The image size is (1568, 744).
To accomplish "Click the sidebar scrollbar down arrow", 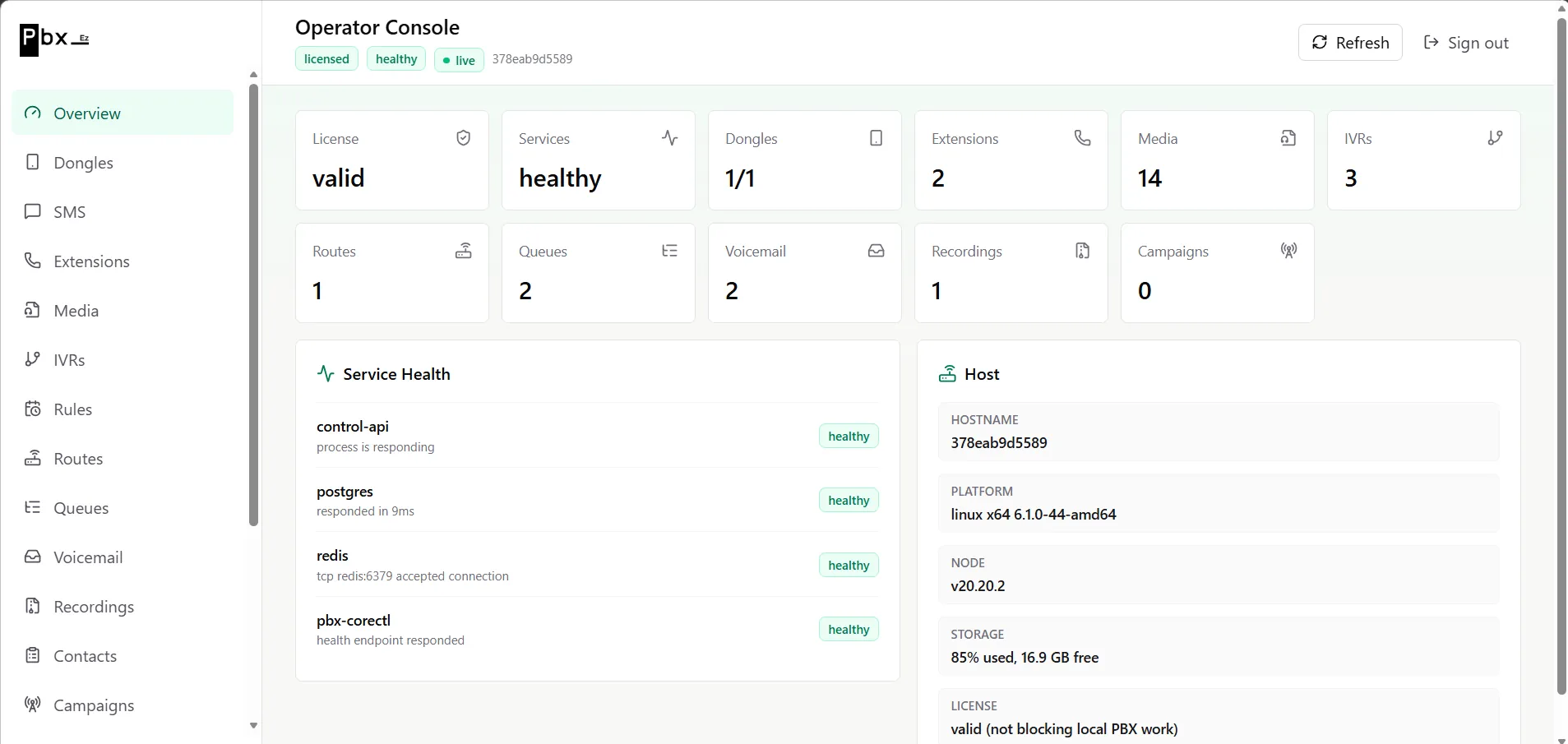I will coord(253,725).
